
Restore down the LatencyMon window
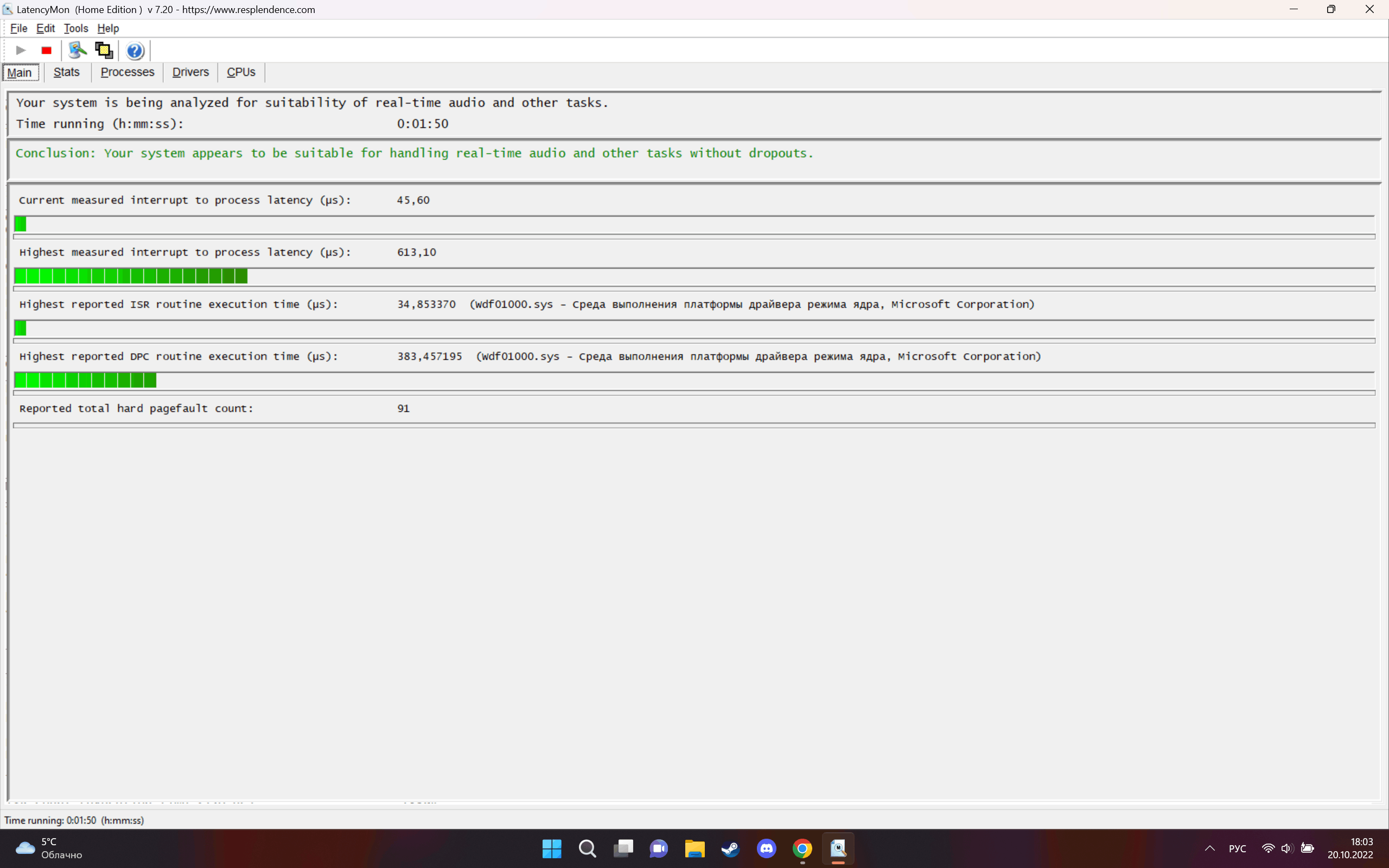tap(1331, 9)
